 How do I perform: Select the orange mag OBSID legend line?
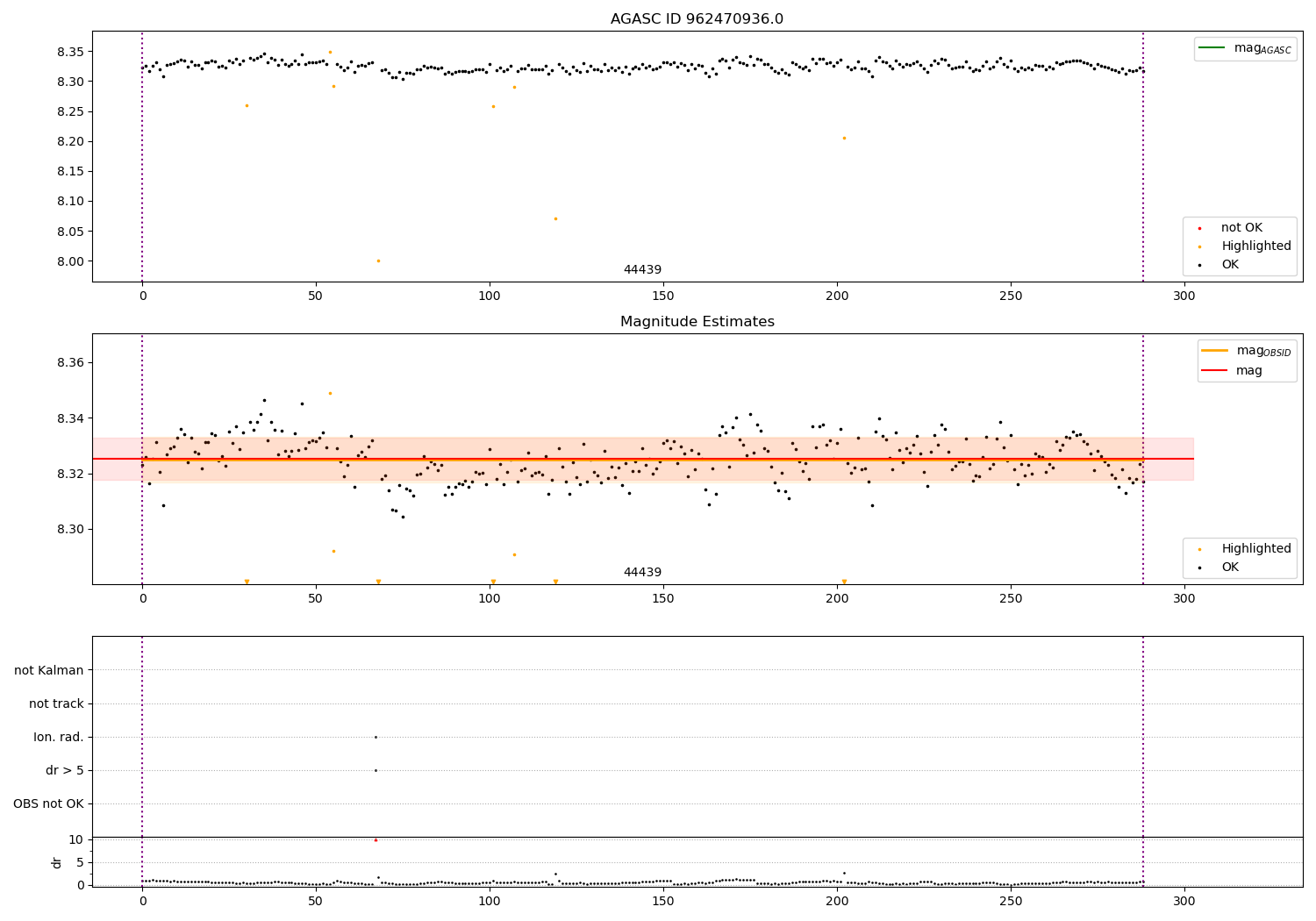pyautogui.click(x=1214, y=351)
